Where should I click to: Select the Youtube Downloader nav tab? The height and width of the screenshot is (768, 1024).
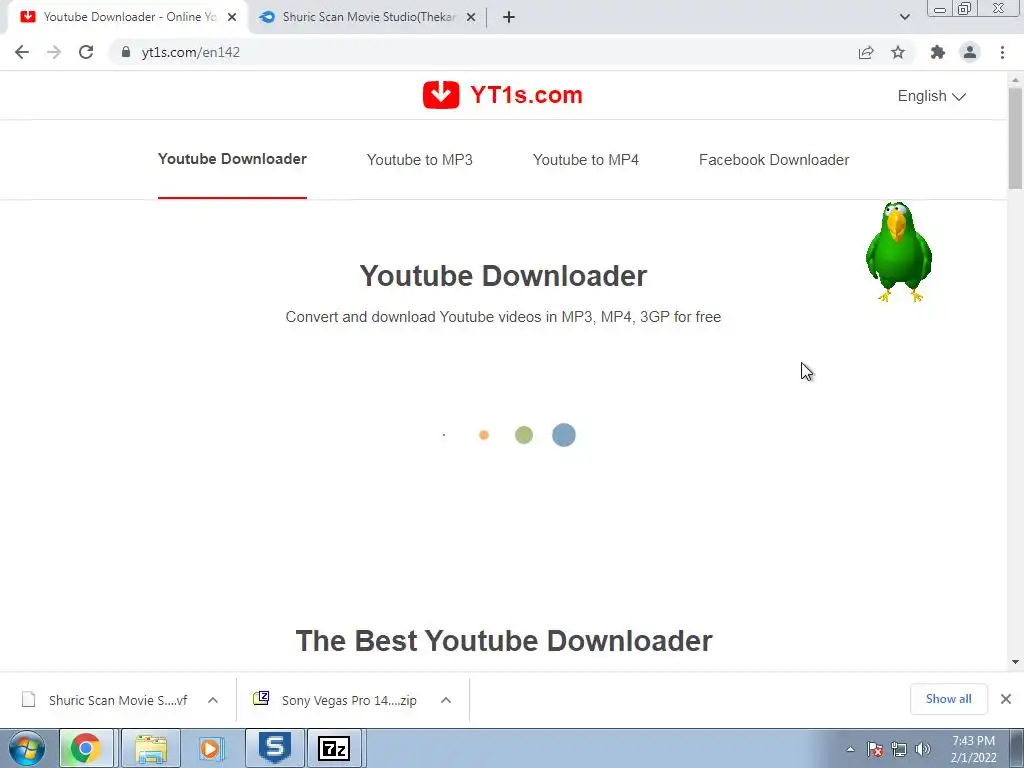pos(232,159)
